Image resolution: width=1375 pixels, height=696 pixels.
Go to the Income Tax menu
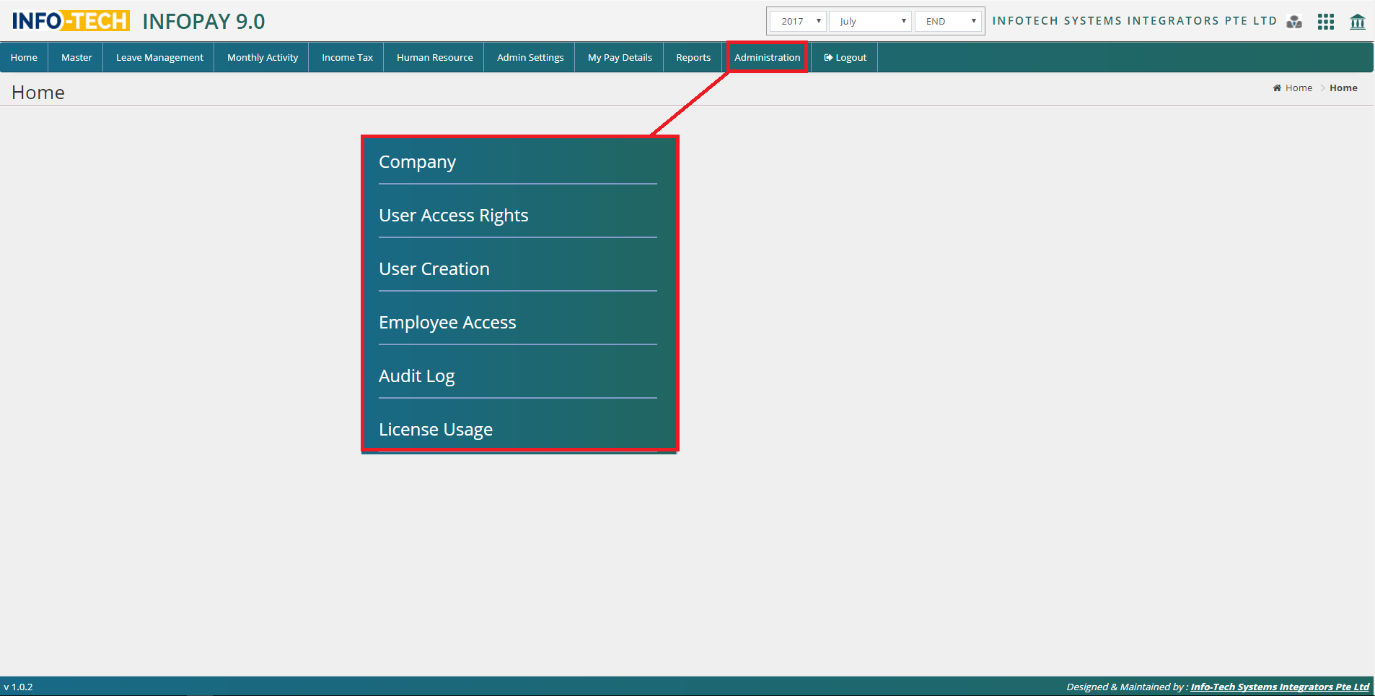click(x=347, y=58)
